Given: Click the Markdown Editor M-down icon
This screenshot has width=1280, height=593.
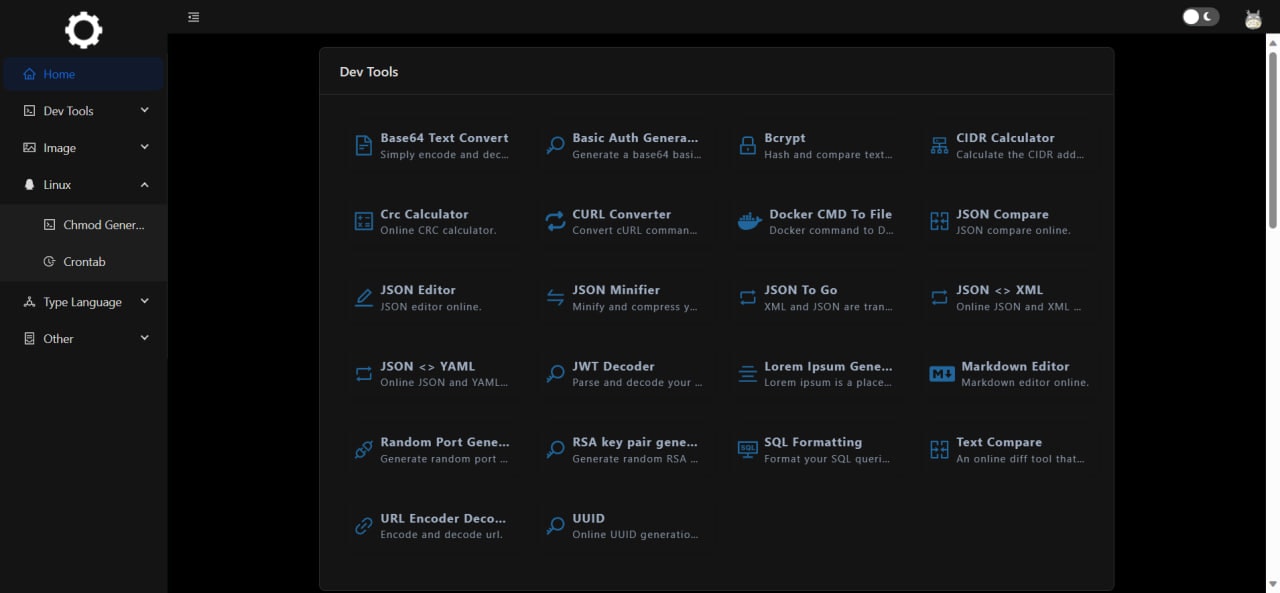Looking at the screenshot, I should click(x=940, y=373).
